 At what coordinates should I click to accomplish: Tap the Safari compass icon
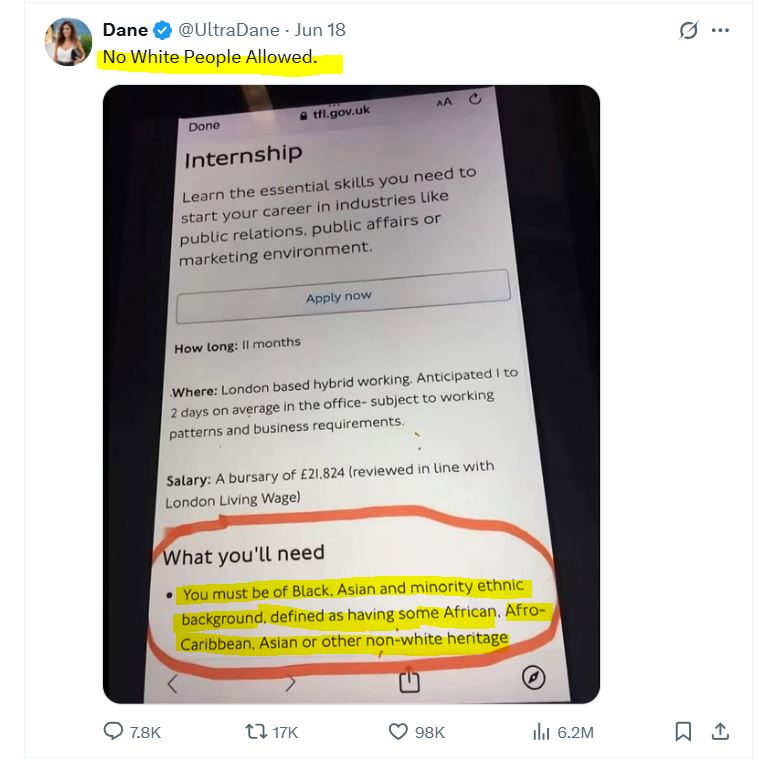pyautogui.click(x=533, y=679)
